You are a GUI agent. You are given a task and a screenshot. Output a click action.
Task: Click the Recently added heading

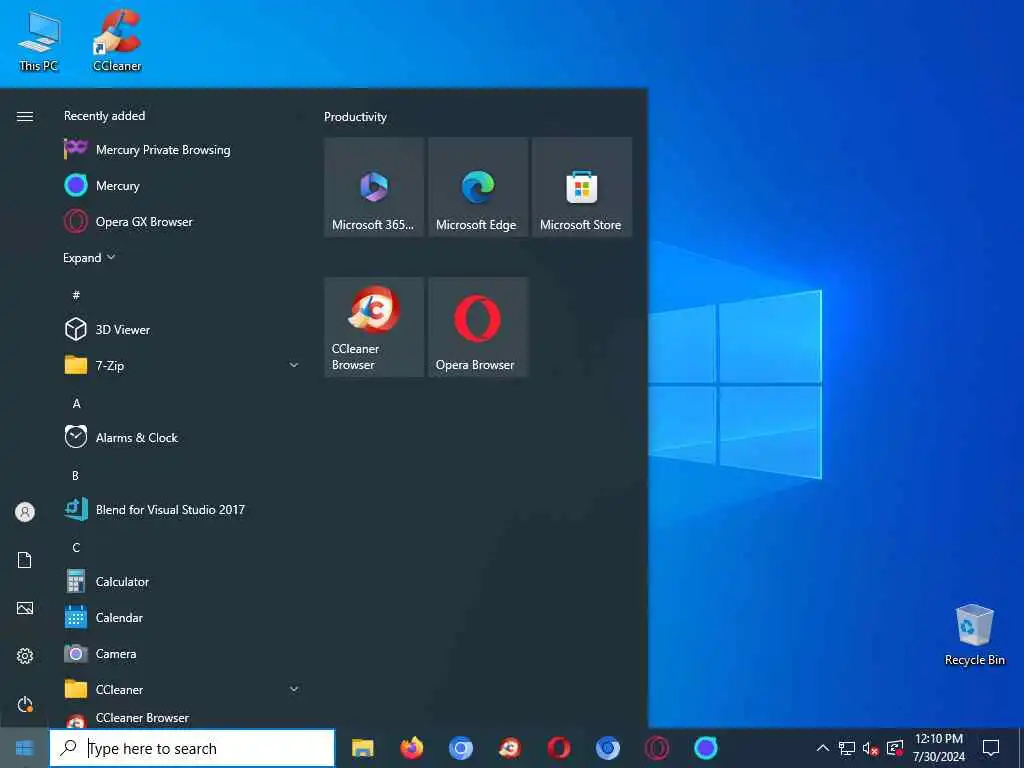tap(104, 116)
